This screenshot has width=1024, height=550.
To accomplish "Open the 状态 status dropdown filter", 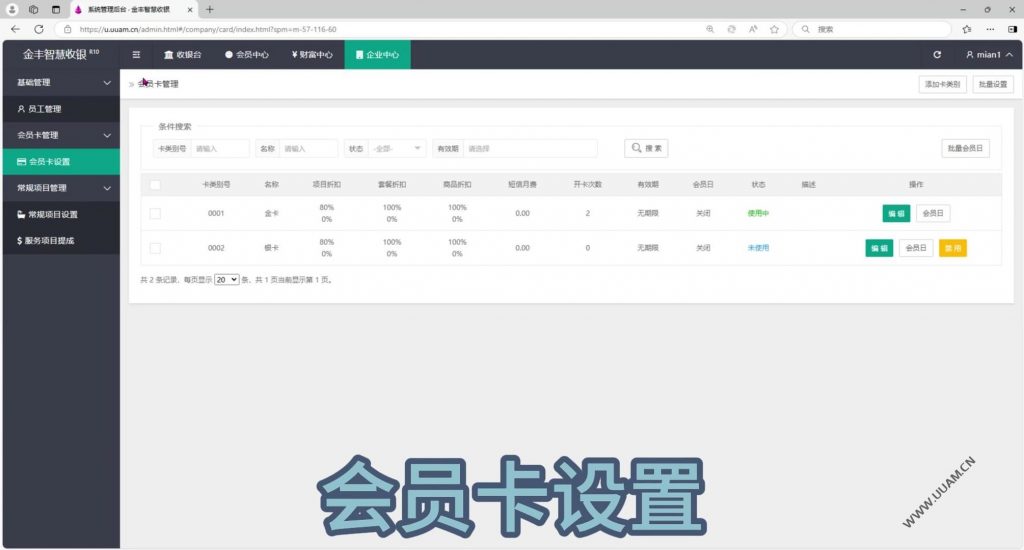I will point(397,148).
